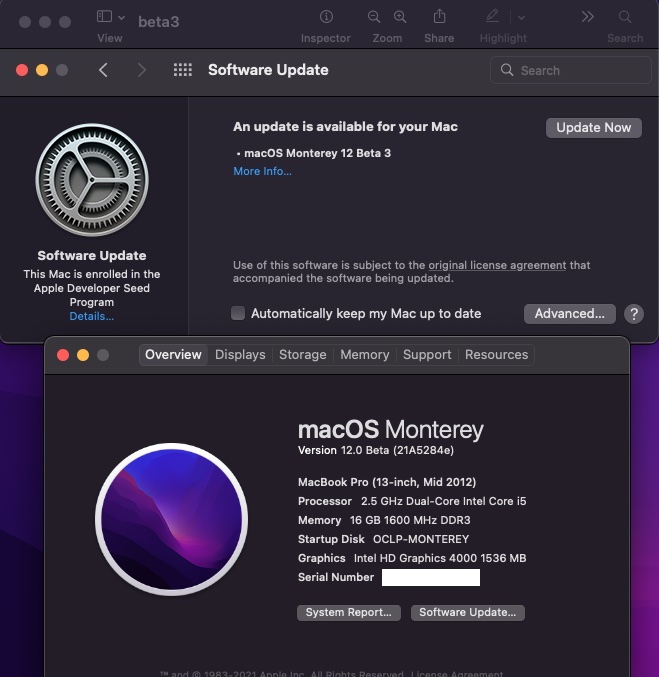Click the Update Now button
The image size is (659, 677).
pos(593,128)
